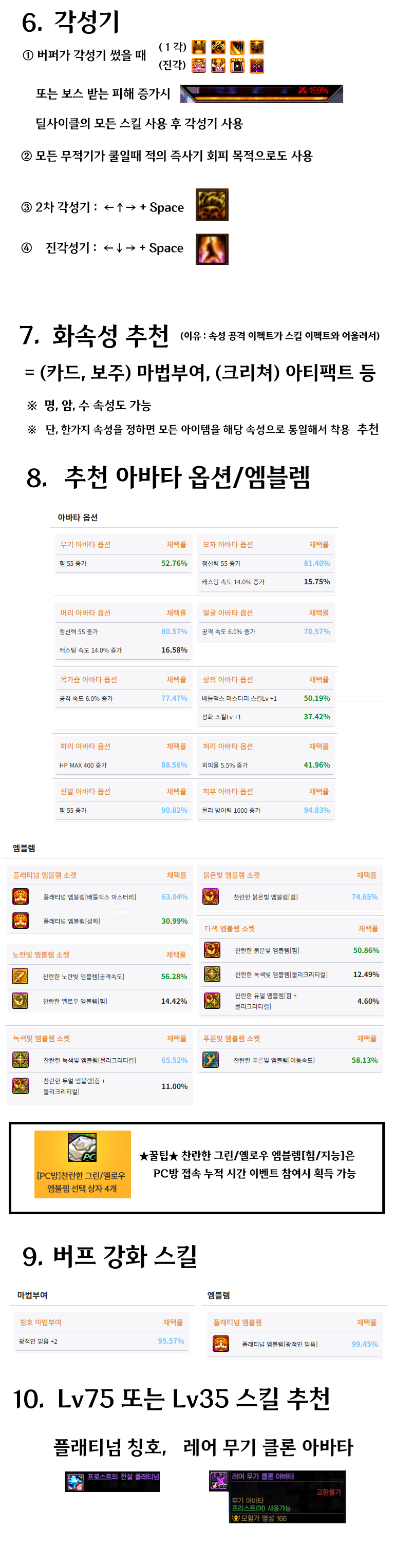This screenshot has height=1568, width=394.
Task: Click the PC방 엠블렘 선택 상자 icon
Action: pos(82,1148)
